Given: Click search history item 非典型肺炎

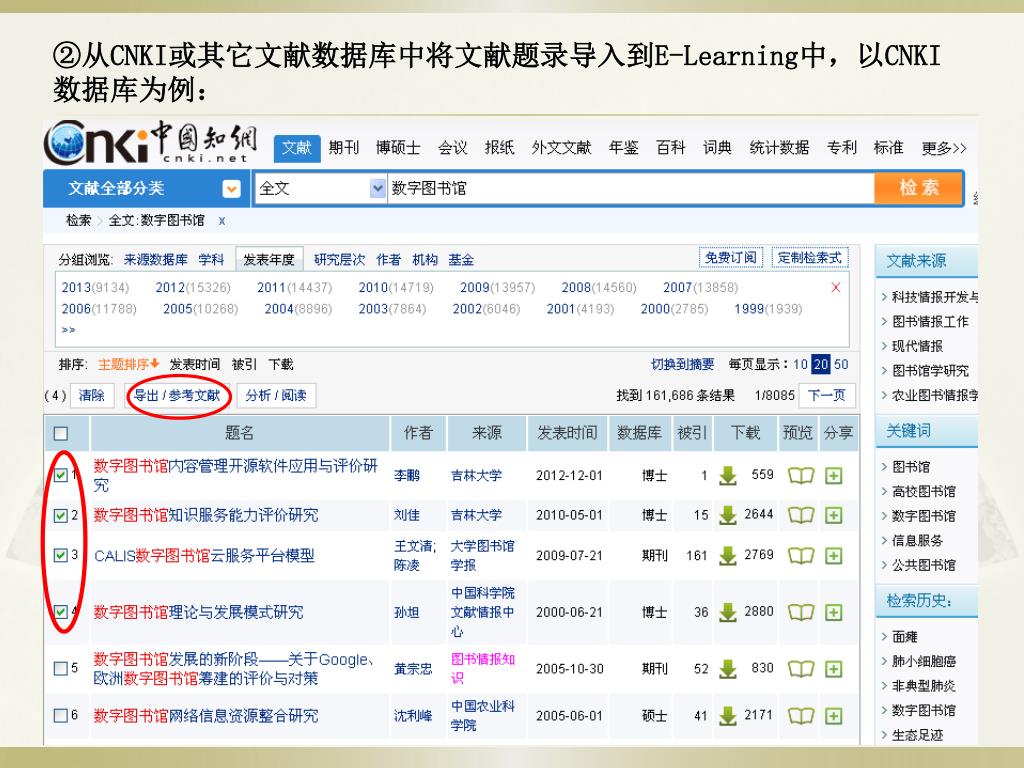Looking at the screenshot, I should (x=923, y=686).
